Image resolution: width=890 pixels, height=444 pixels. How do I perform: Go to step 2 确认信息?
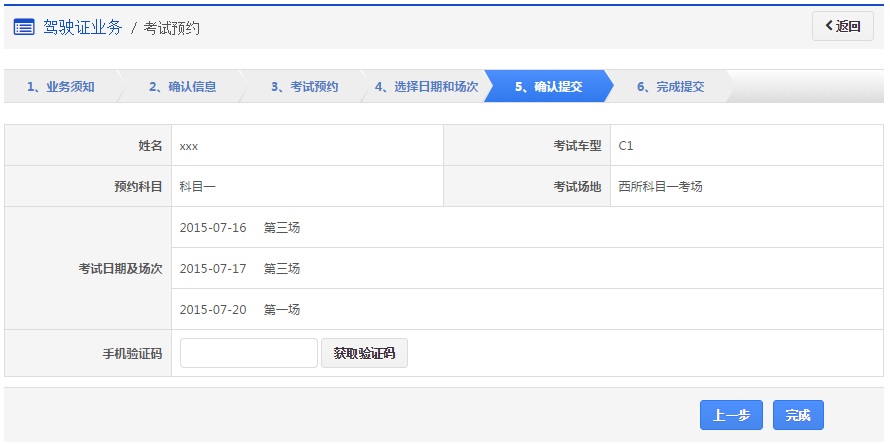(182, 87)
